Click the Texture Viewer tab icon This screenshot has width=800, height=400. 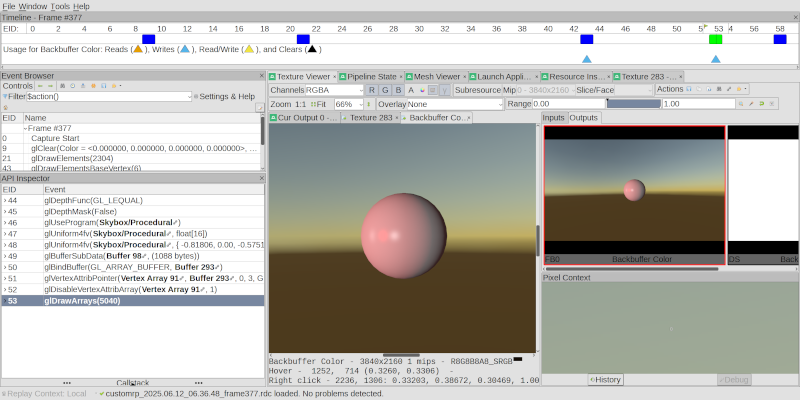pos(272,76)
